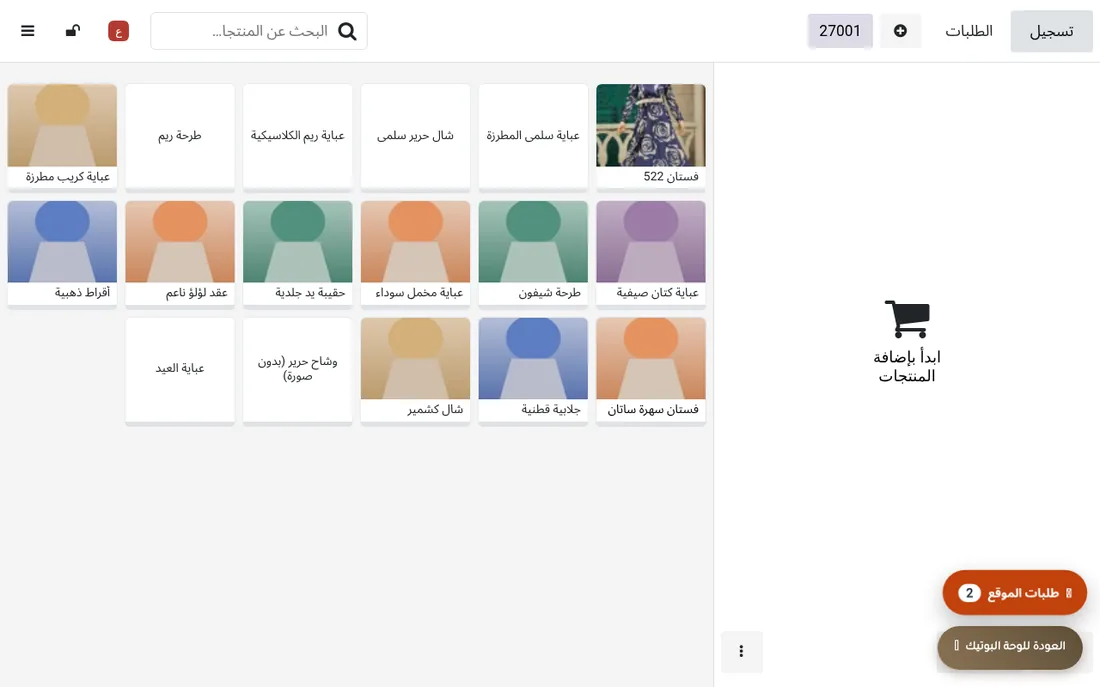
Task: Focus the product search field
Action: [x=259, y=31]
